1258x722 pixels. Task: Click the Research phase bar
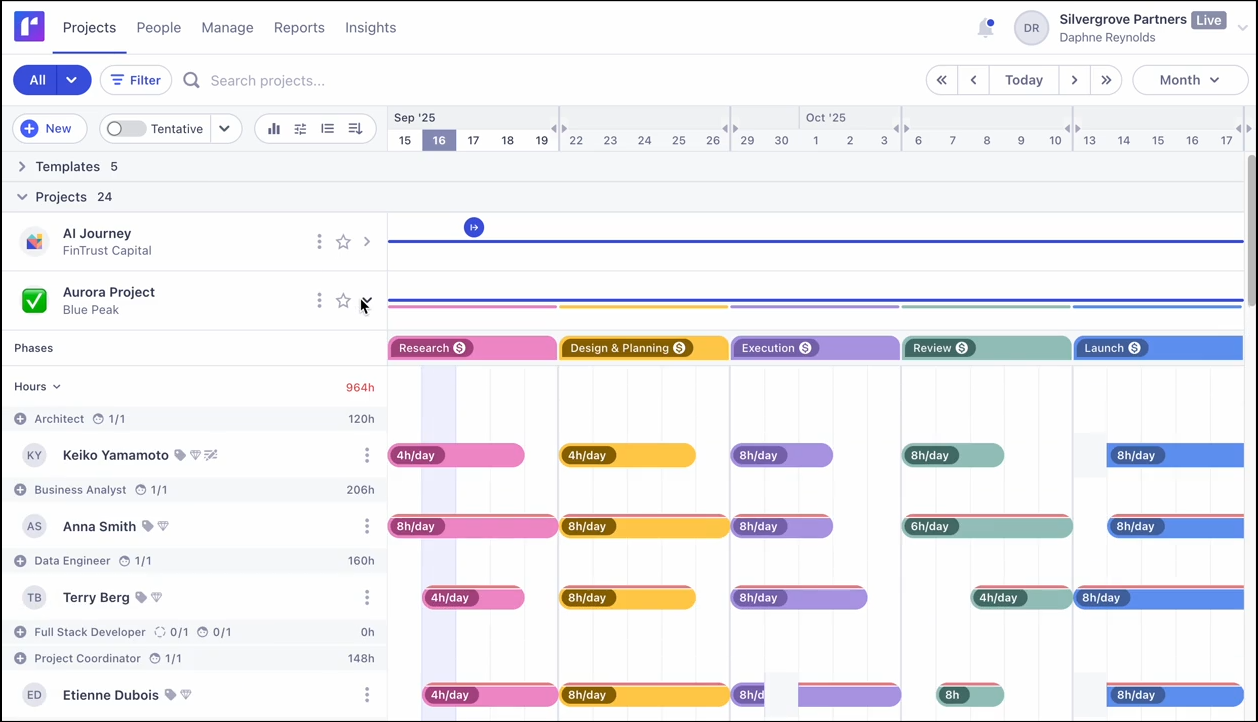pos(472,348)
